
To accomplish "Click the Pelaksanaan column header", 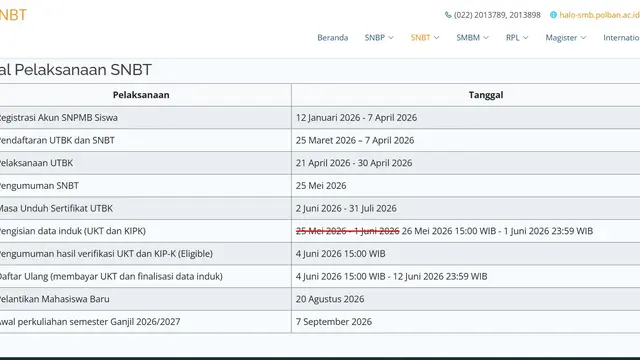I will [141, 95].
